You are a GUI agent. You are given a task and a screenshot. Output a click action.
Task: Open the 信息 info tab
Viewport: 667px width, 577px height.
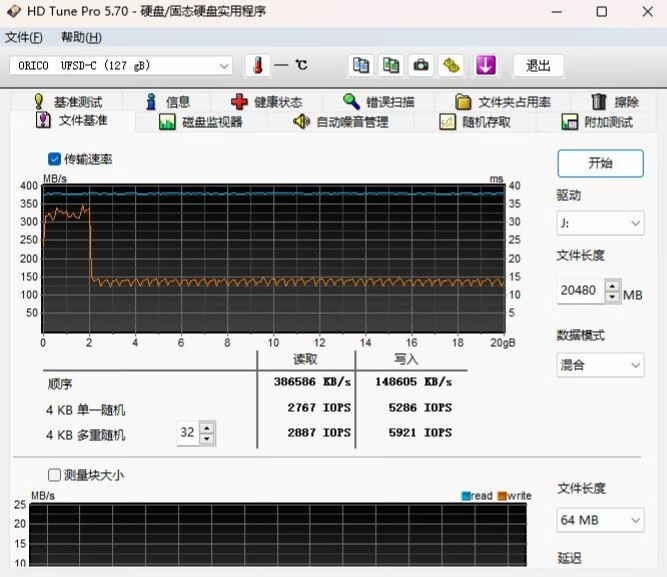pos(168,102)
